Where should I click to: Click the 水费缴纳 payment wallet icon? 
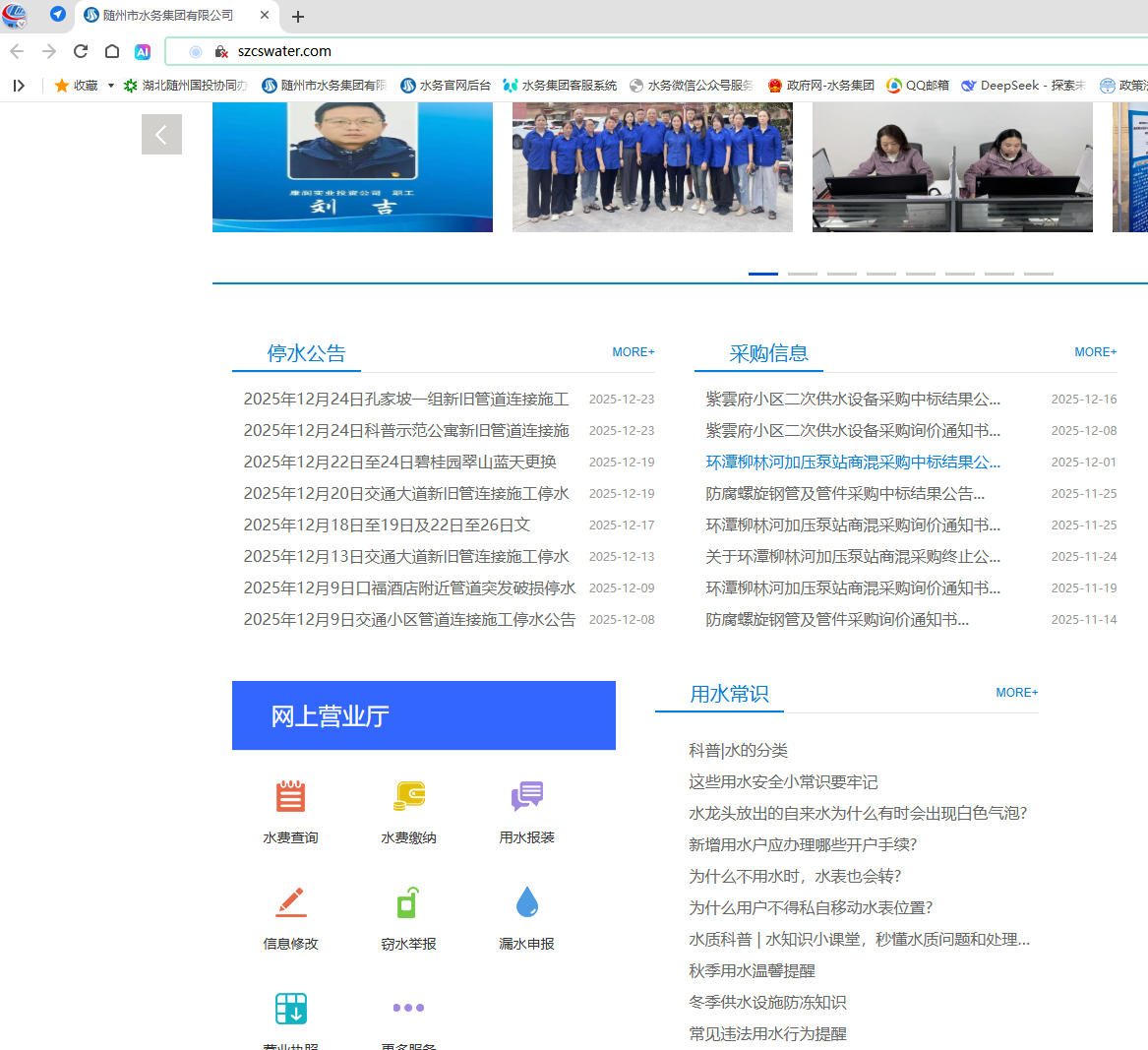tap(408, 796)
